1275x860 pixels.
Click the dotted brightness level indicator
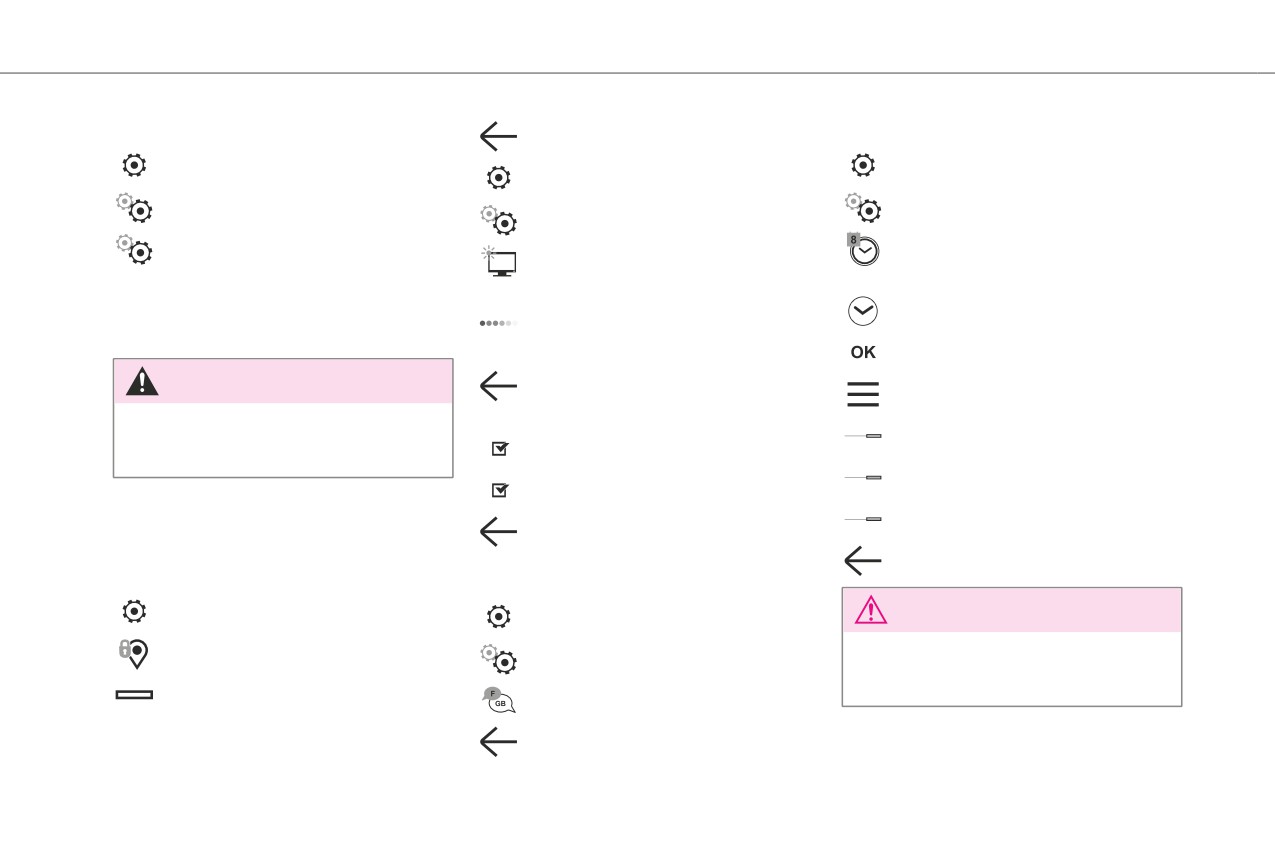(499, 323)
